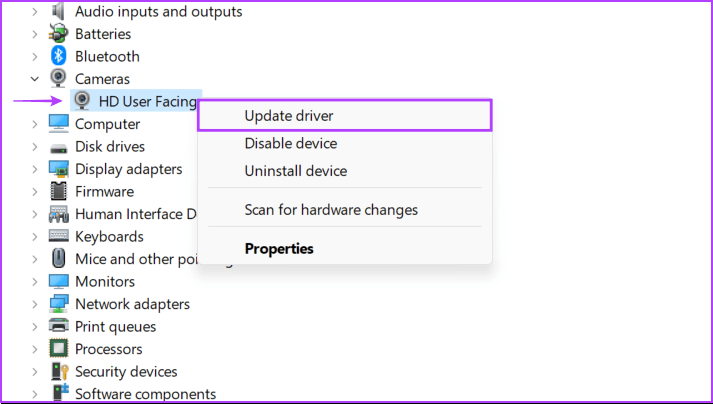Expand the Disk drives category
Viewport: 713px width, 404px height.
[35, 146]
